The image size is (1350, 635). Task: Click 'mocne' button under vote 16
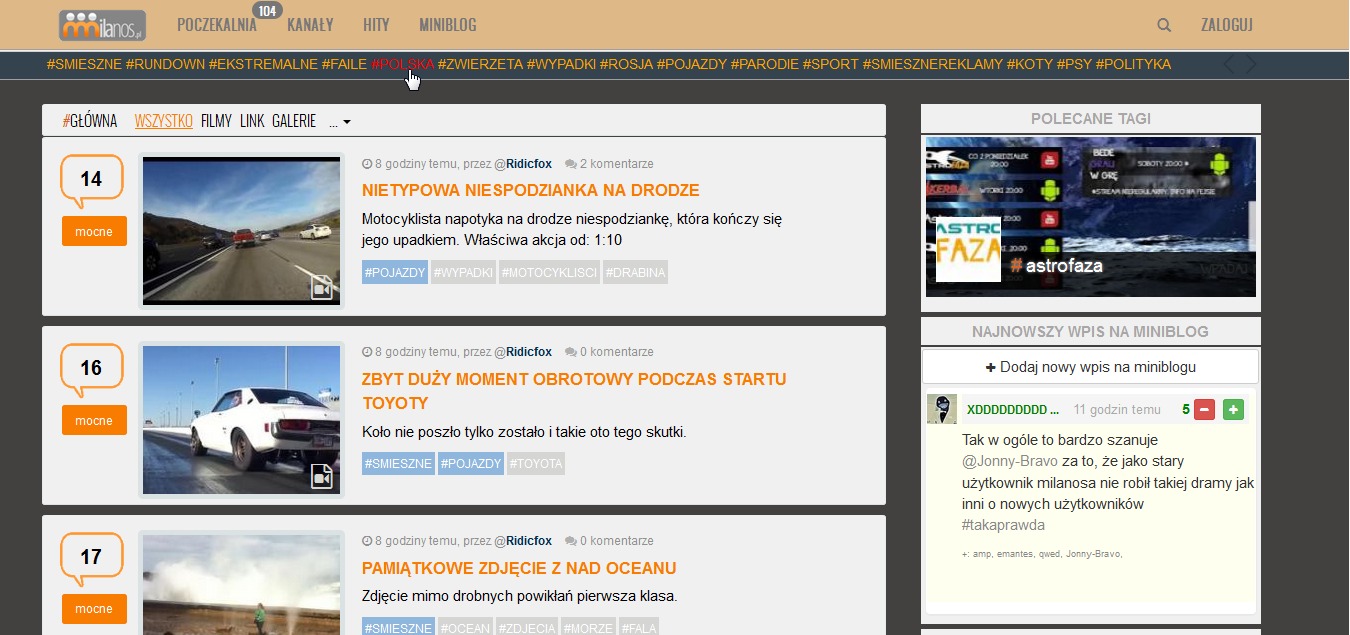pyautogui.click(x=94, y=420)
